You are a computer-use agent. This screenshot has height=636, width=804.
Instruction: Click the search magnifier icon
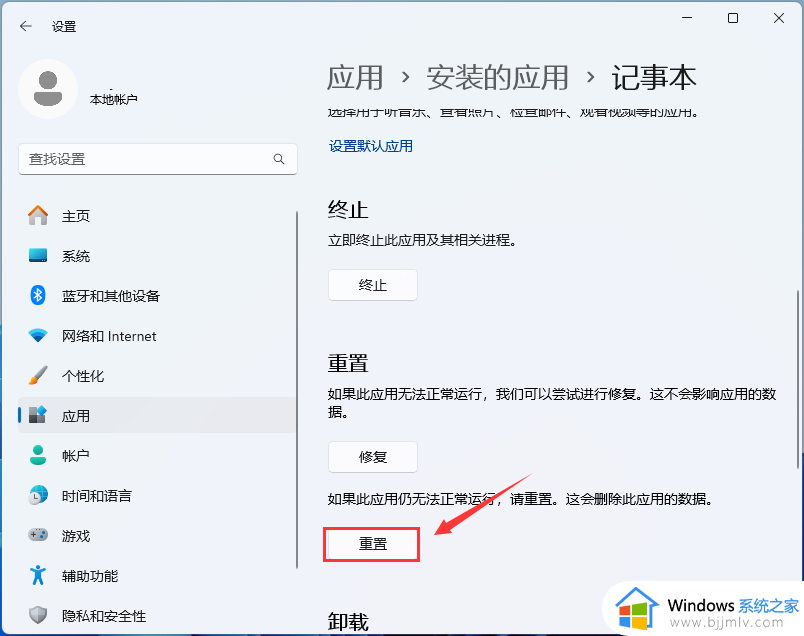tap(279, 159)
